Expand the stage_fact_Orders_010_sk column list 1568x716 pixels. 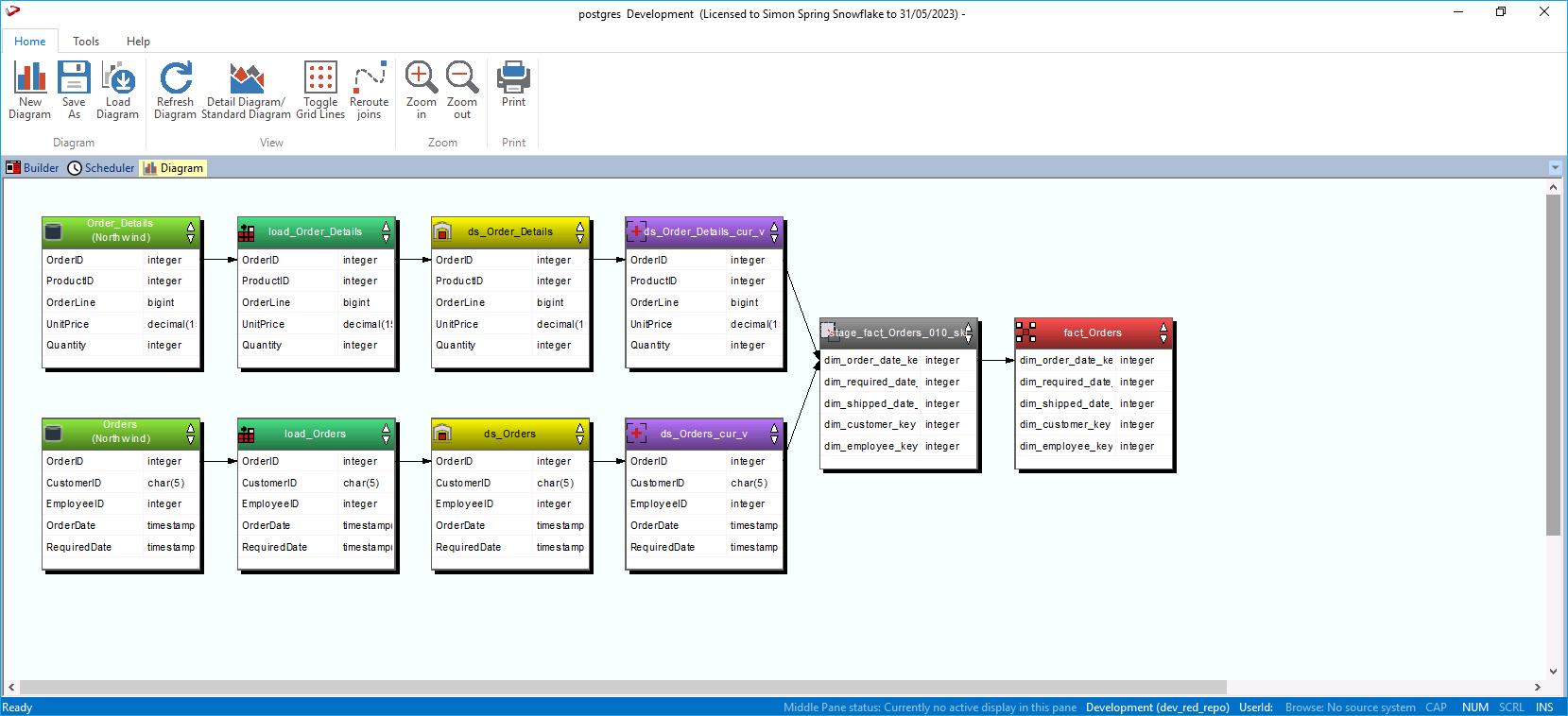(x=968, y=332)
